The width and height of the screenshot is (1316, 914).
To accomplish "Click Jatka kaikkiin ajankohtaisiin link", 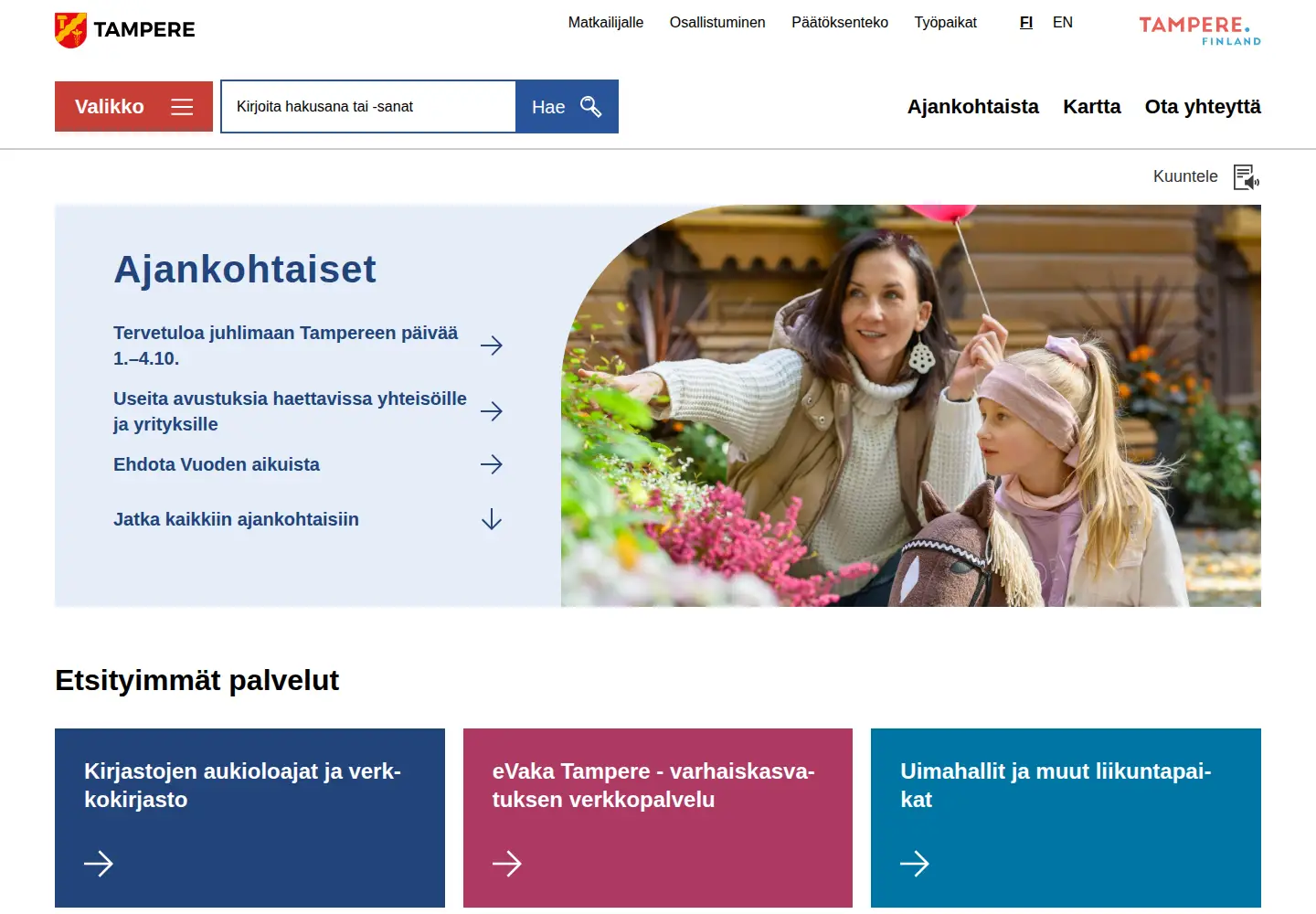I will click(x=236, y=519).
